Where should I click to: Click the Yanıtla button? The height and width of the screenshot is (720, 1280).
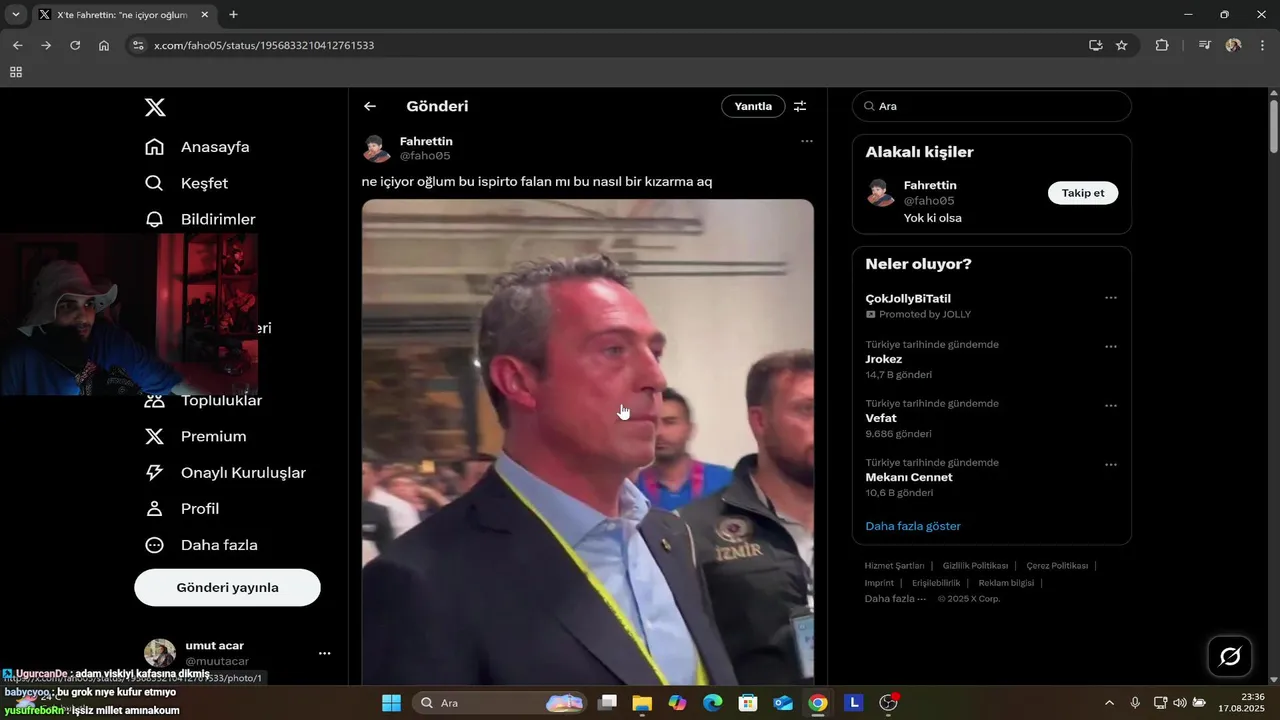[753, 106]
